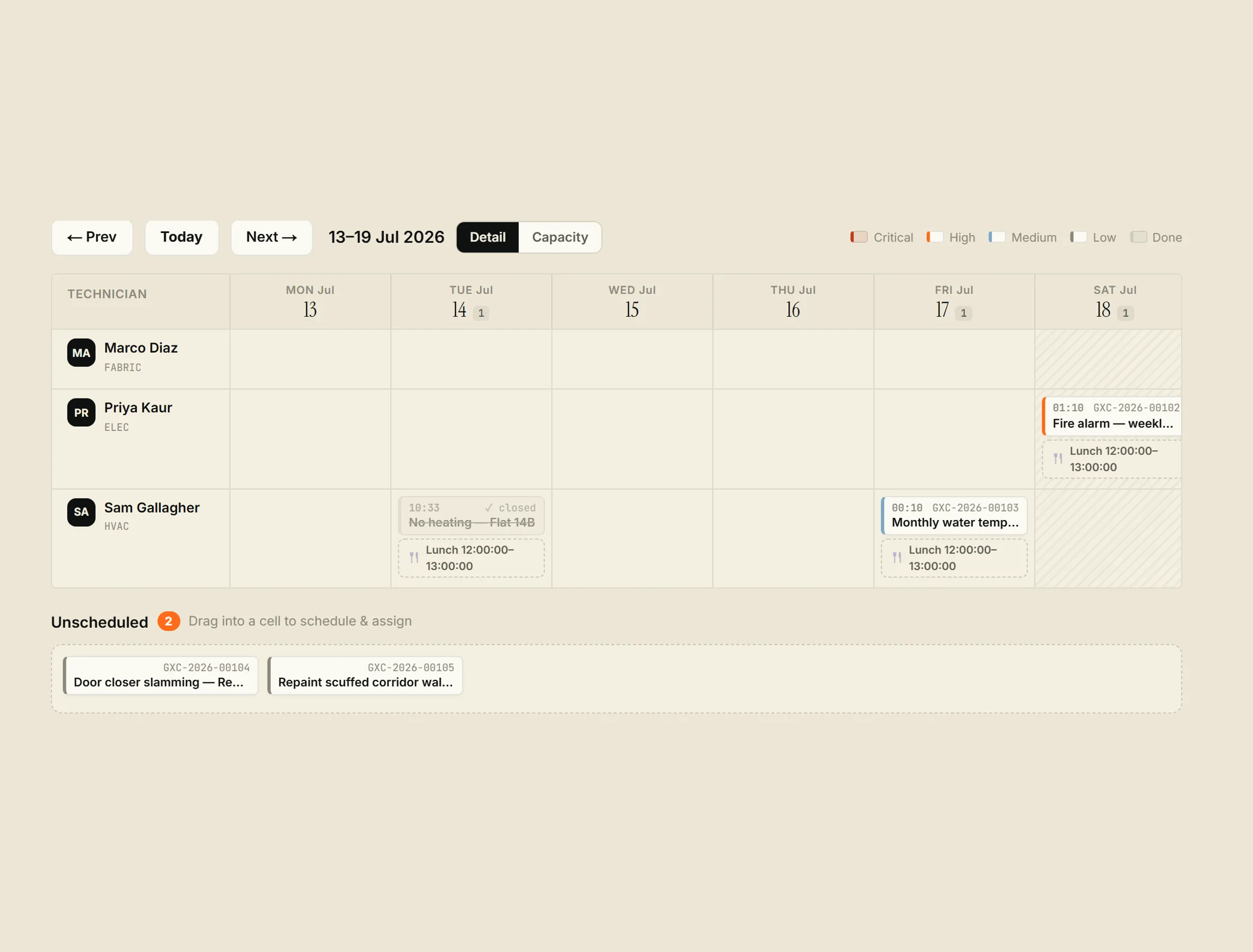Image resolution: width=1253 pixels, height=952 pixels.
Task: Click the High priority legend swatch
Action: [935, 237]
